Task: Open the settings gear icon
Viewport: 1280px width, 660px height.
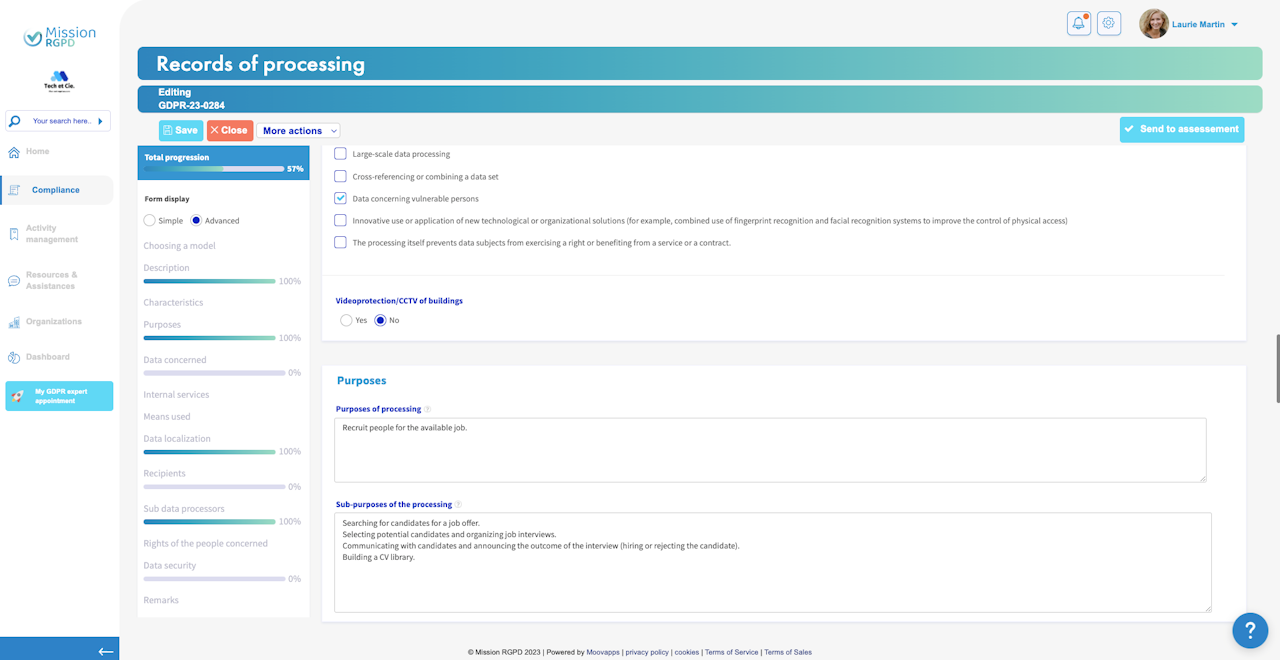Action: click(1109, 24)
